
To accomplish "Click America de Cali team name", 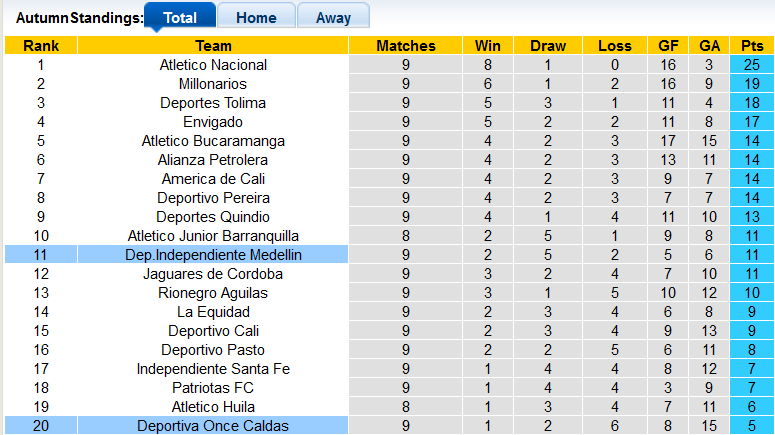I will (213, 179).
